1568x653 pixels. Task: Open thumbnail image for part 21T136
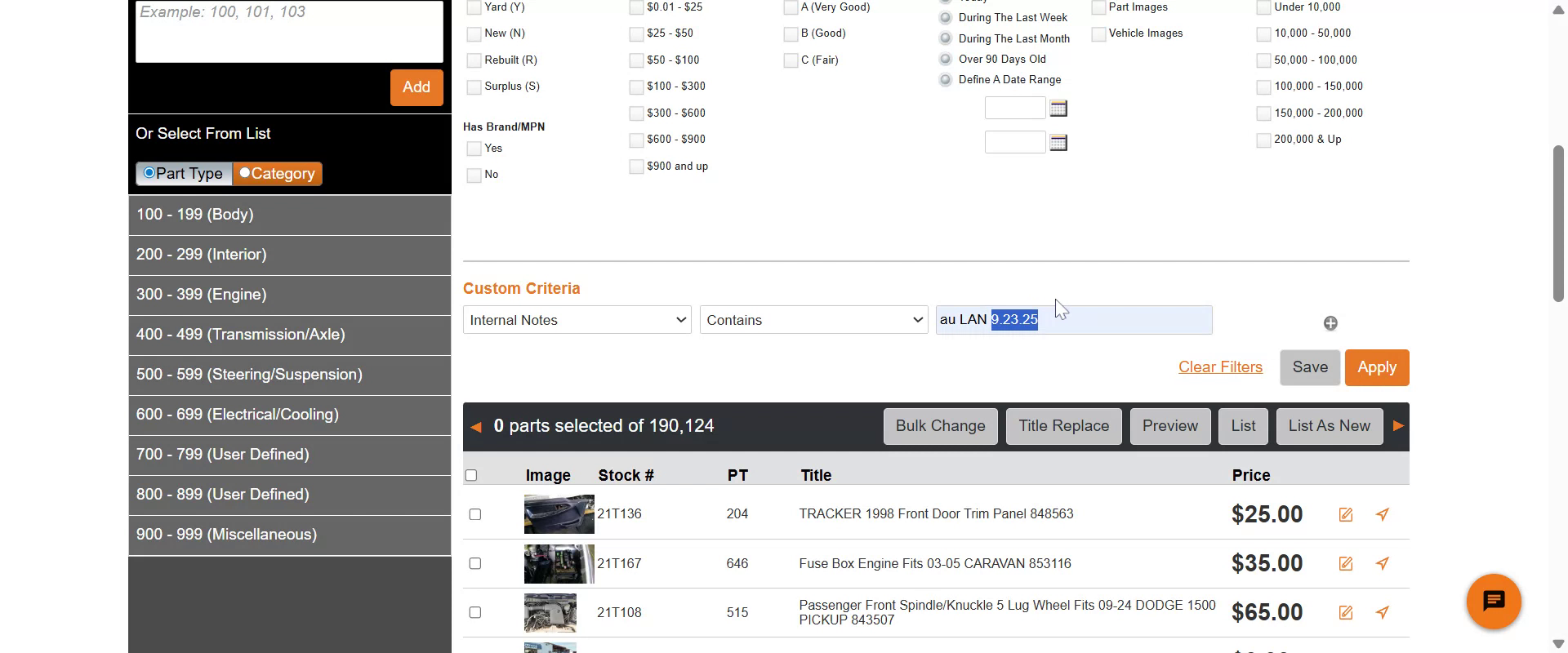coord(559,514)
